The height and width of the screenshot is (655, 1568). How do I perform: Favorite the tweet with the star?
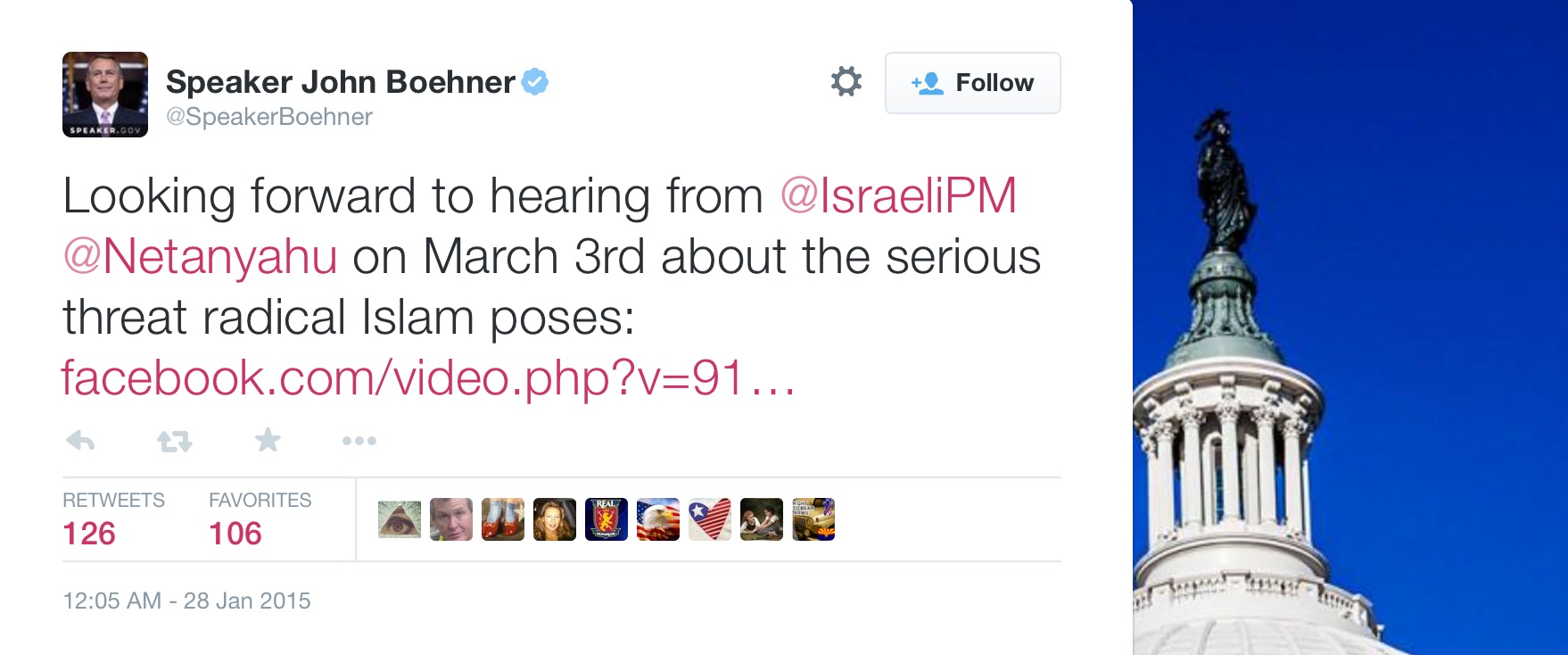click(x=268, y=439)
